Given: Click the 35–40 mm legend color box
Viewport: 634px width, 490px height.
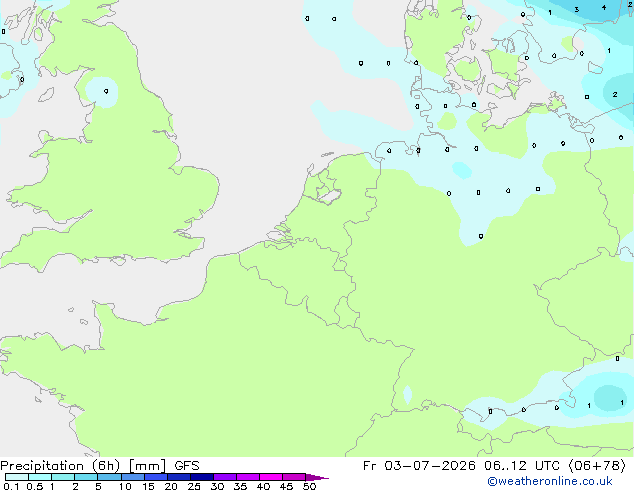Looking at the screenshot, I should [247, 477].
